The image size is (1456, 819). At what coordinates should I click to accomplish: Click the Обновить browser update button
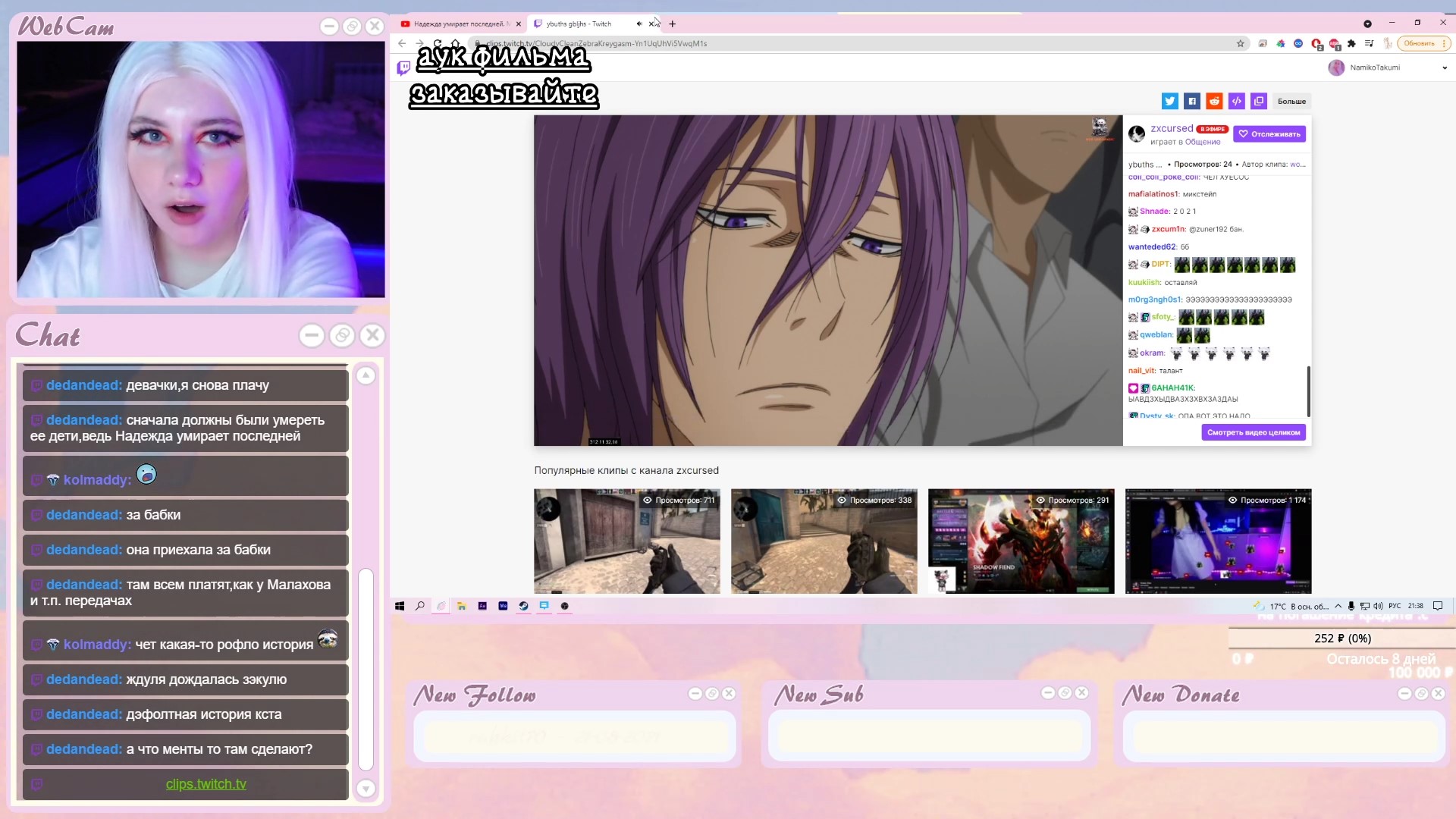point(1424,43)
